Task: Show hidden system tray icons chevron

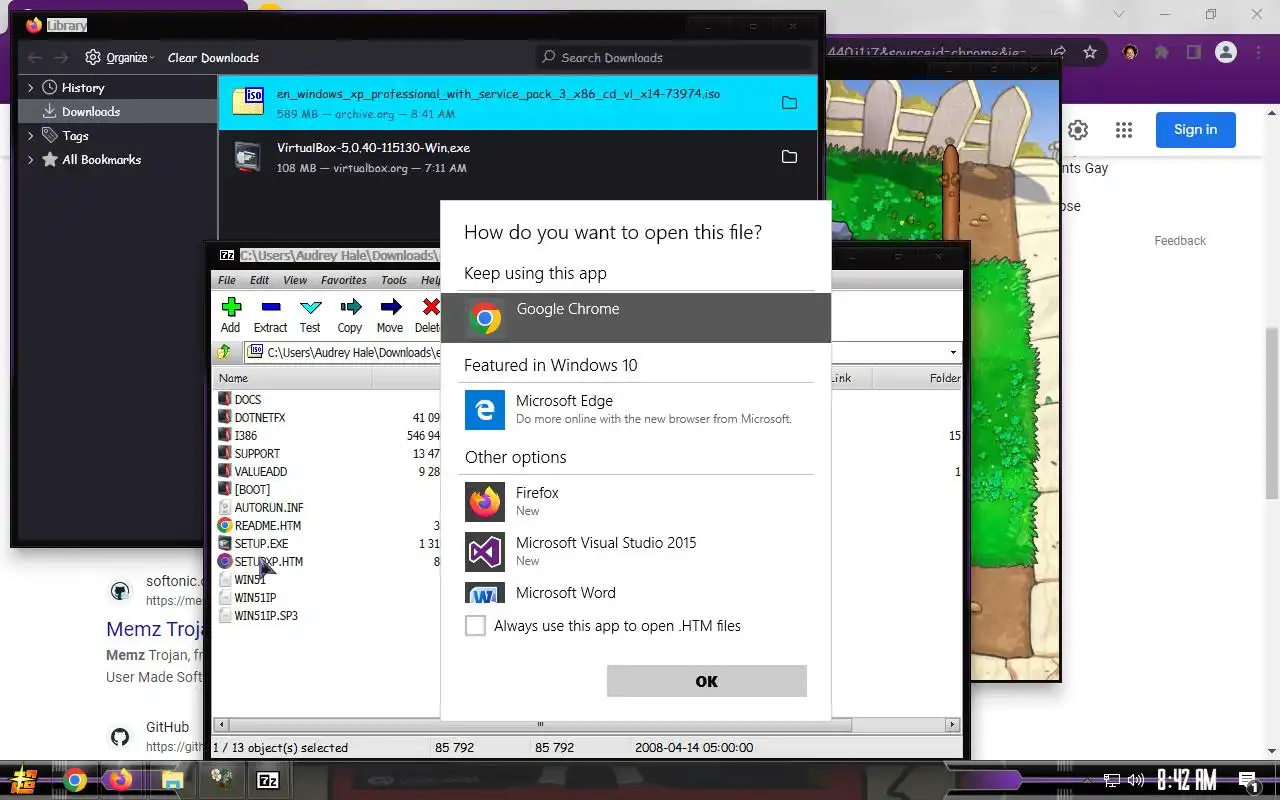Action: 1089,780
